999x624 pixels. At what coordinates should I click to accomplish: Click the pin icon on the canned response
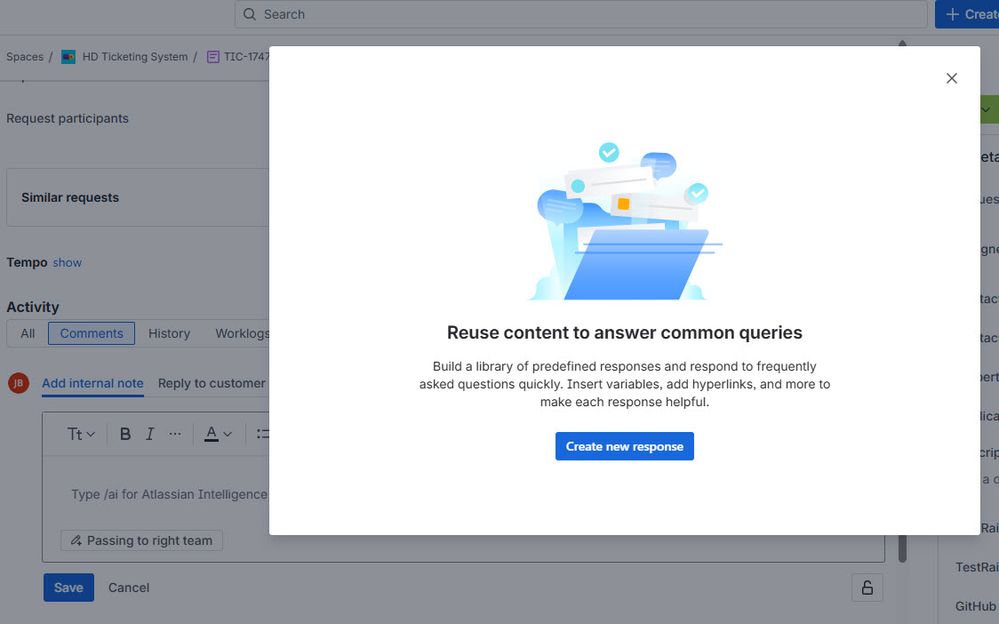coord(74,540)
